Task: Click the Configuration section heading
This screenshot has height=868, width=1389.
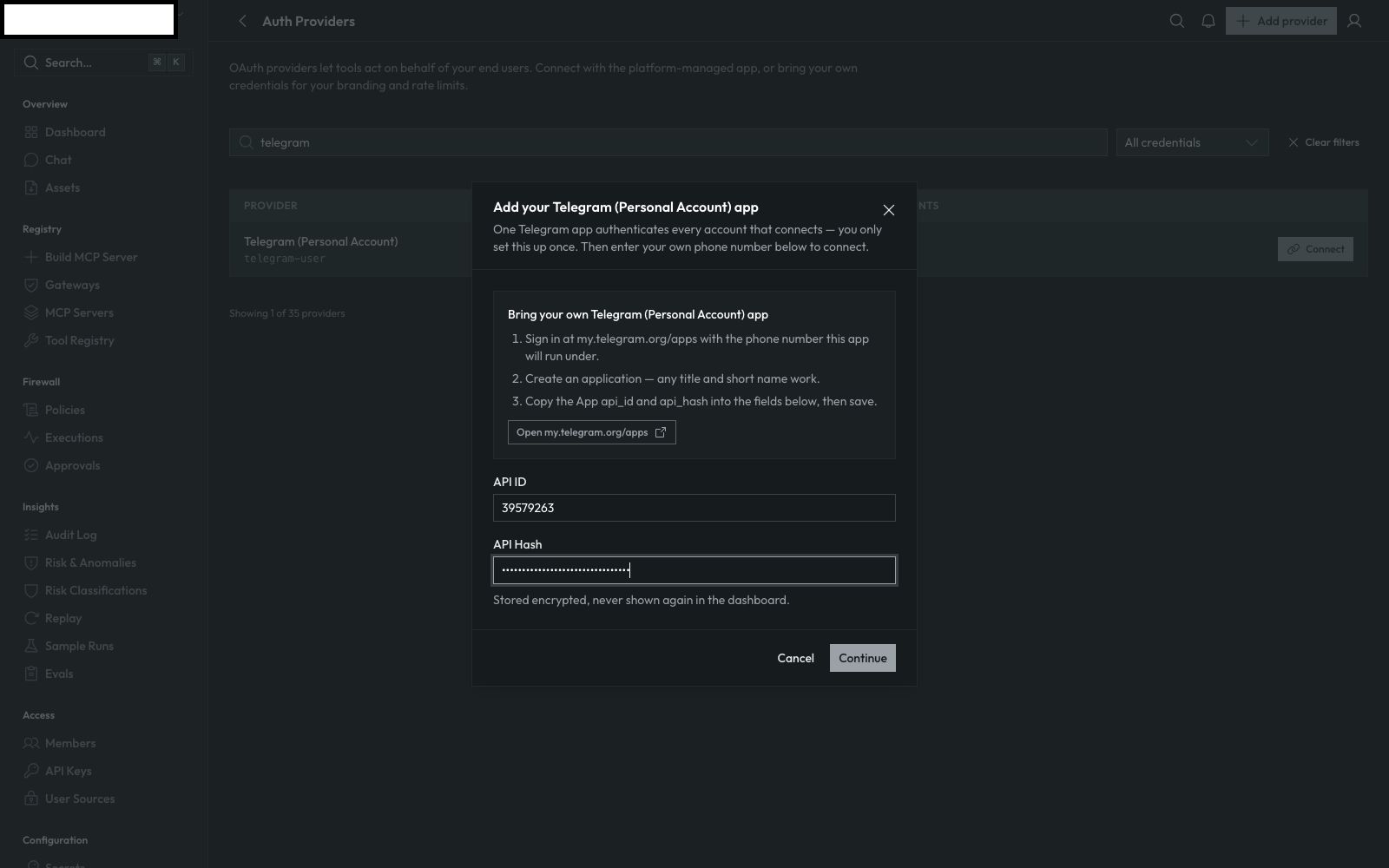Action: pyautogui.click(x=55, y=840)
